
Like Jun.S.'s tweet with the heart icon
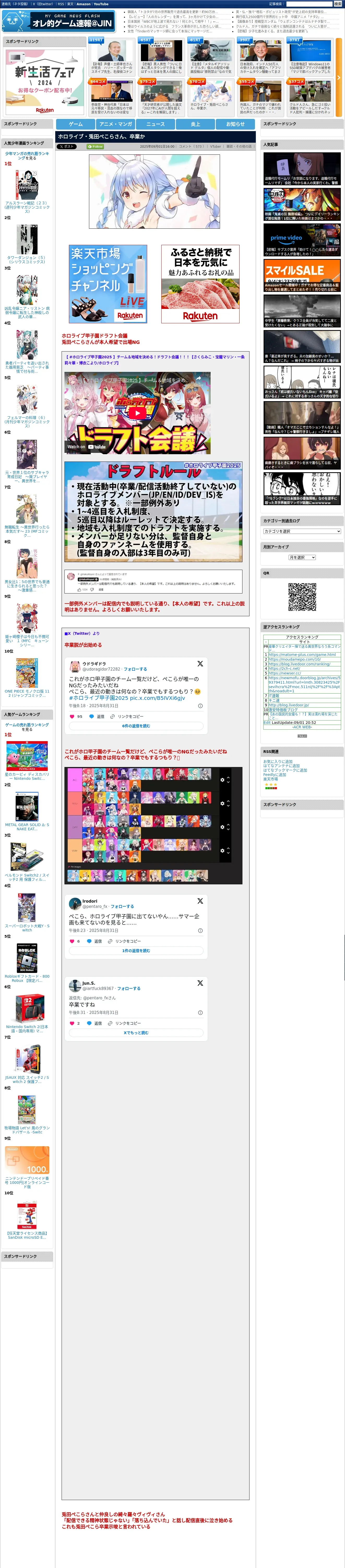(72, 1023)
